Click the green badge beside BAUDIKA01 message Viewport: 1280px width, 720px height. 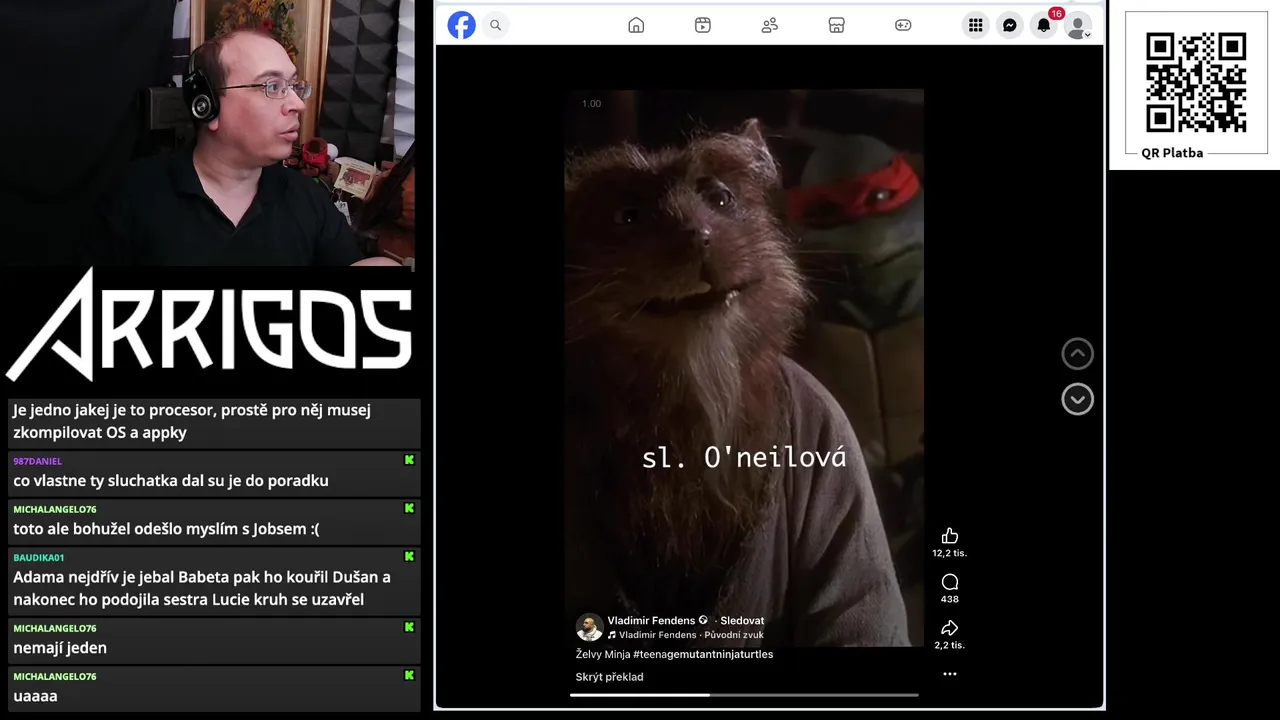pyautogui.click(x=409, y=556)
